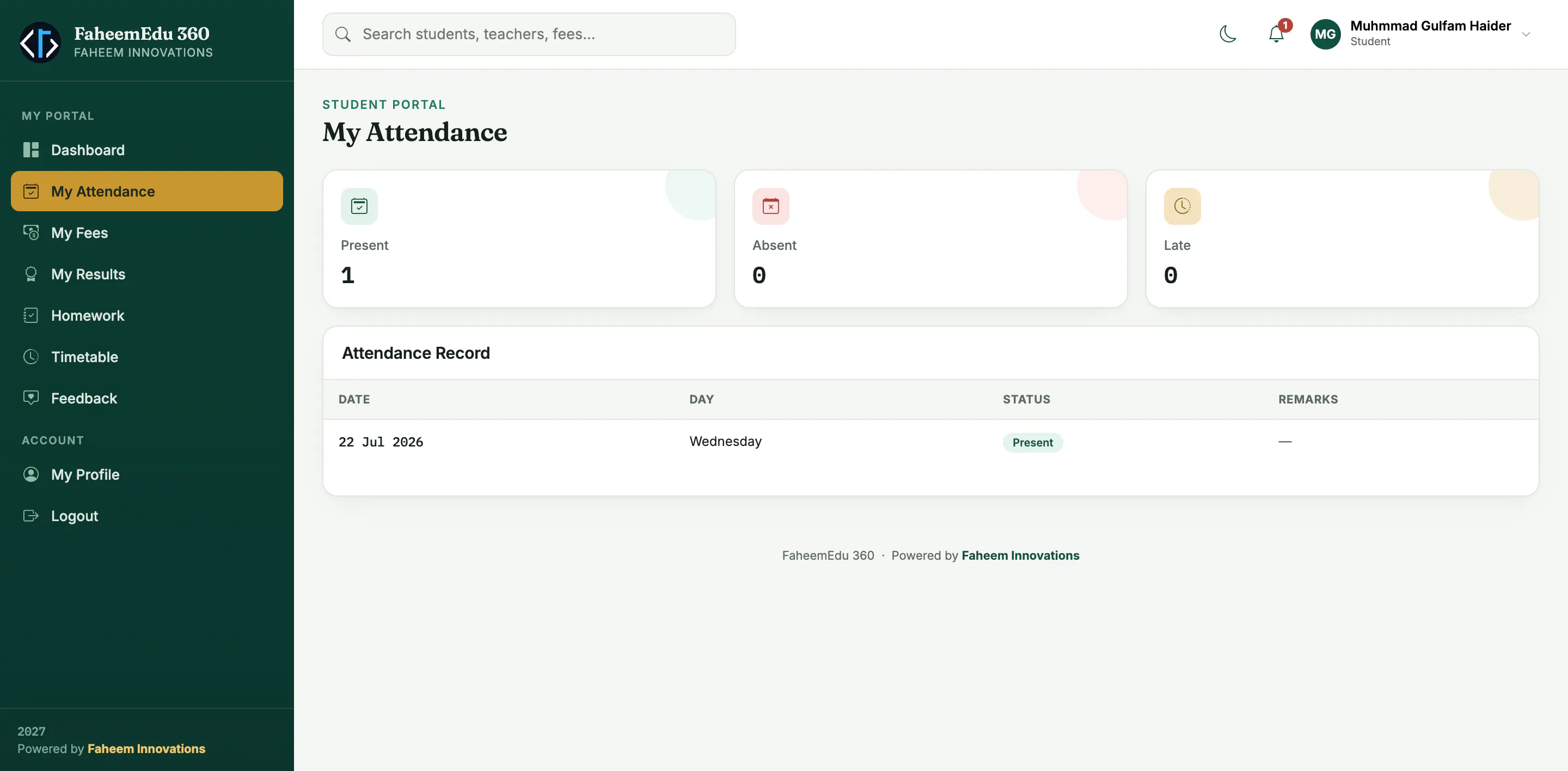1568x771 pixels.
Task: Click the FAHEEM INNOVATIONS subtitle under logo
Action: point(144,52)
